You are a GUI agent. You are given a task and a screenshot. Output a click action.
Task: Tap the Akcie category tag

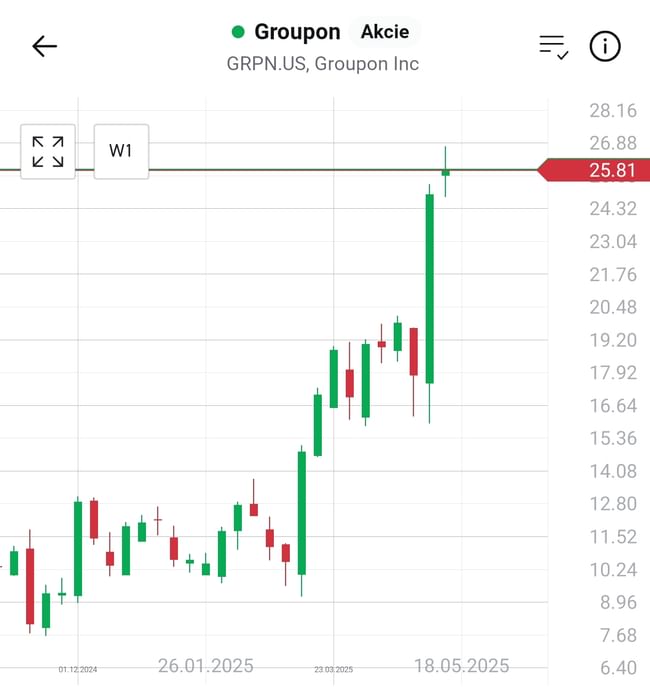click(385, 32)
